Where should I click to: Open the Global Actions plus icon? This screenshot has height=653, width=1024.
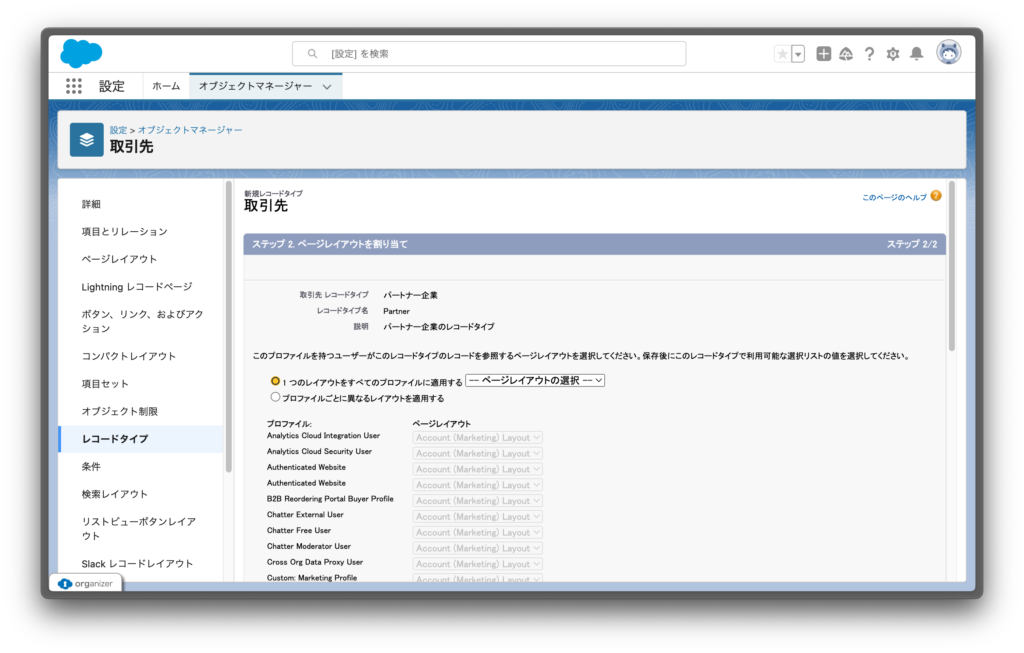(823, 54)
